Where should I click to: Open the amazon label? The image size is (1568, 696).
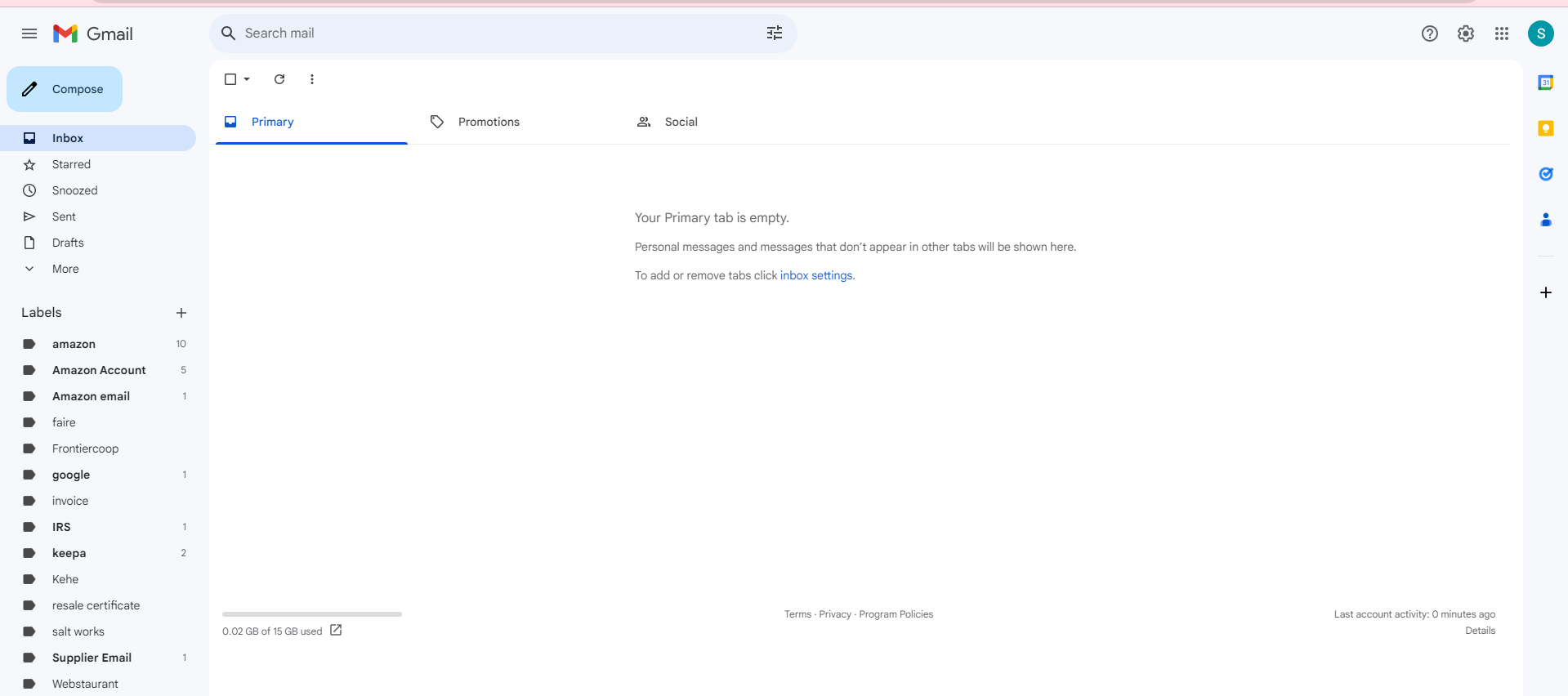(98, 344)
